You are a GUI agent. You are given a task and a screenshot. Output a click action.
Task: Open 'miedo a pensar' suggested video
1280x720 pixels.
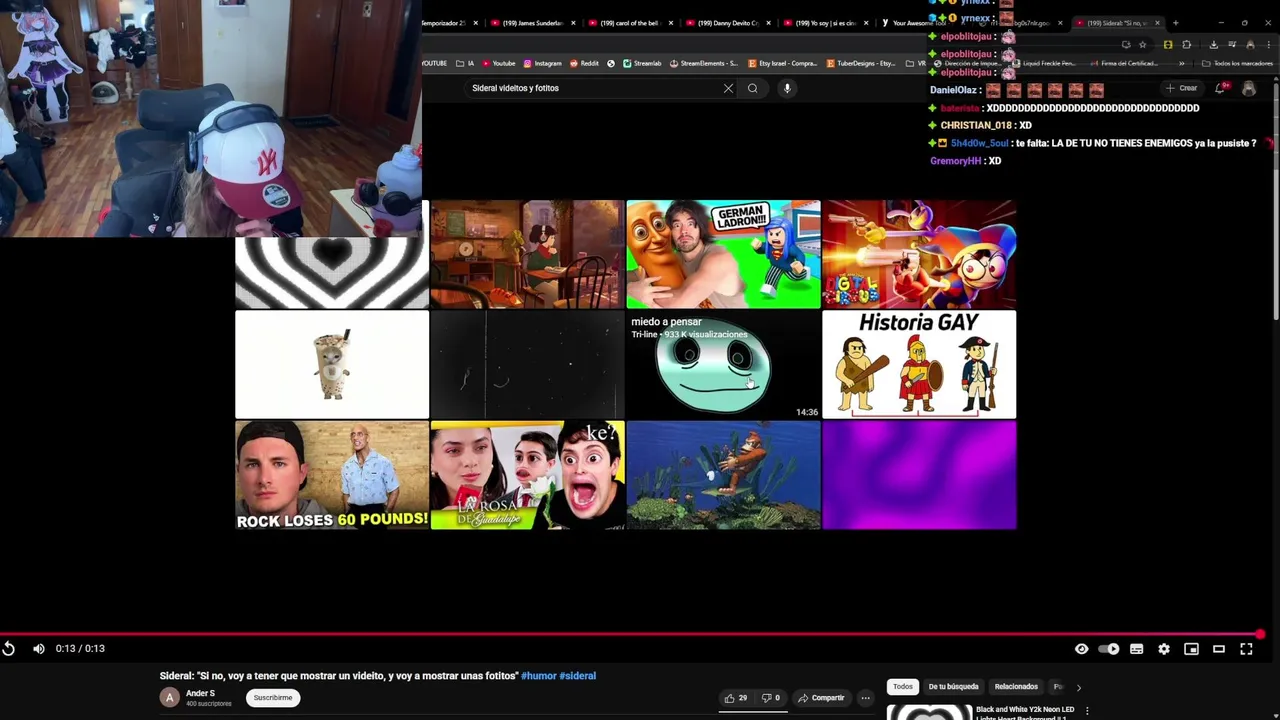(x=723, y=365)
